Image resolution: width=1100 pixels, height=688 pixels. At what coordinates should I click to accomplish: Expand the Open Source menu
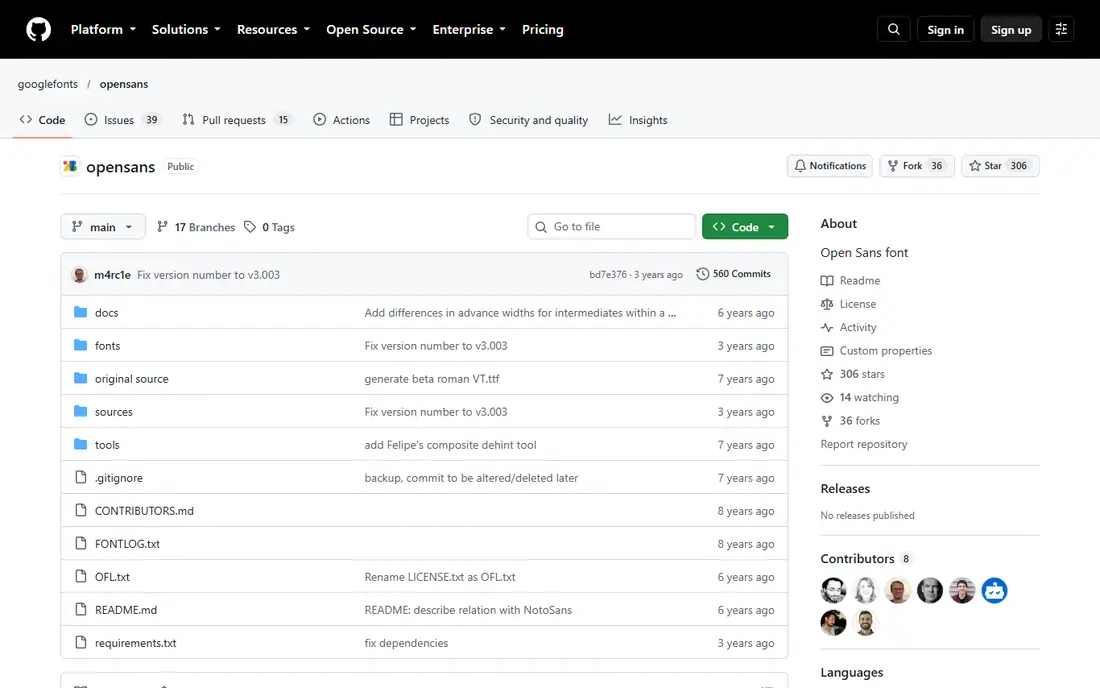pyautogui.click(x=371, y=29)
